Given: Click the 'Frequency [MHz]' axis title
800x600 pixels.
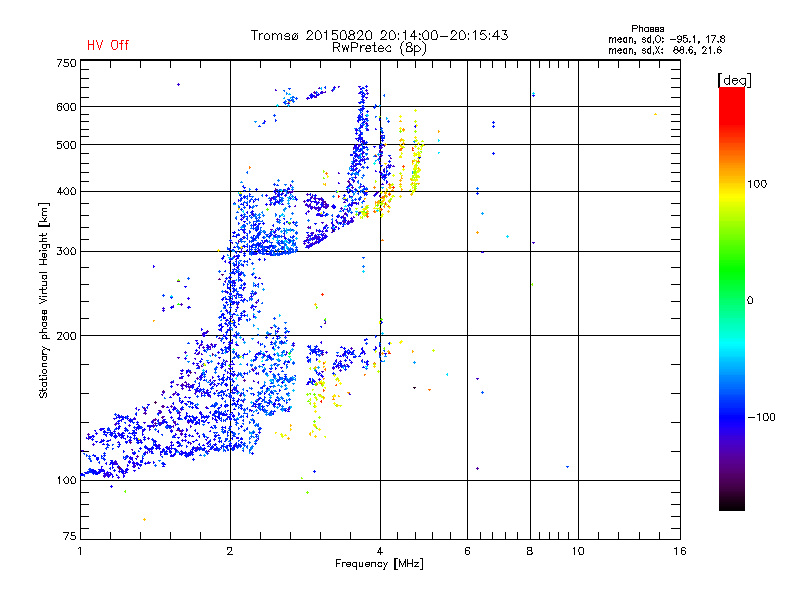Looking at the screenshot, I should pos(379,564).
